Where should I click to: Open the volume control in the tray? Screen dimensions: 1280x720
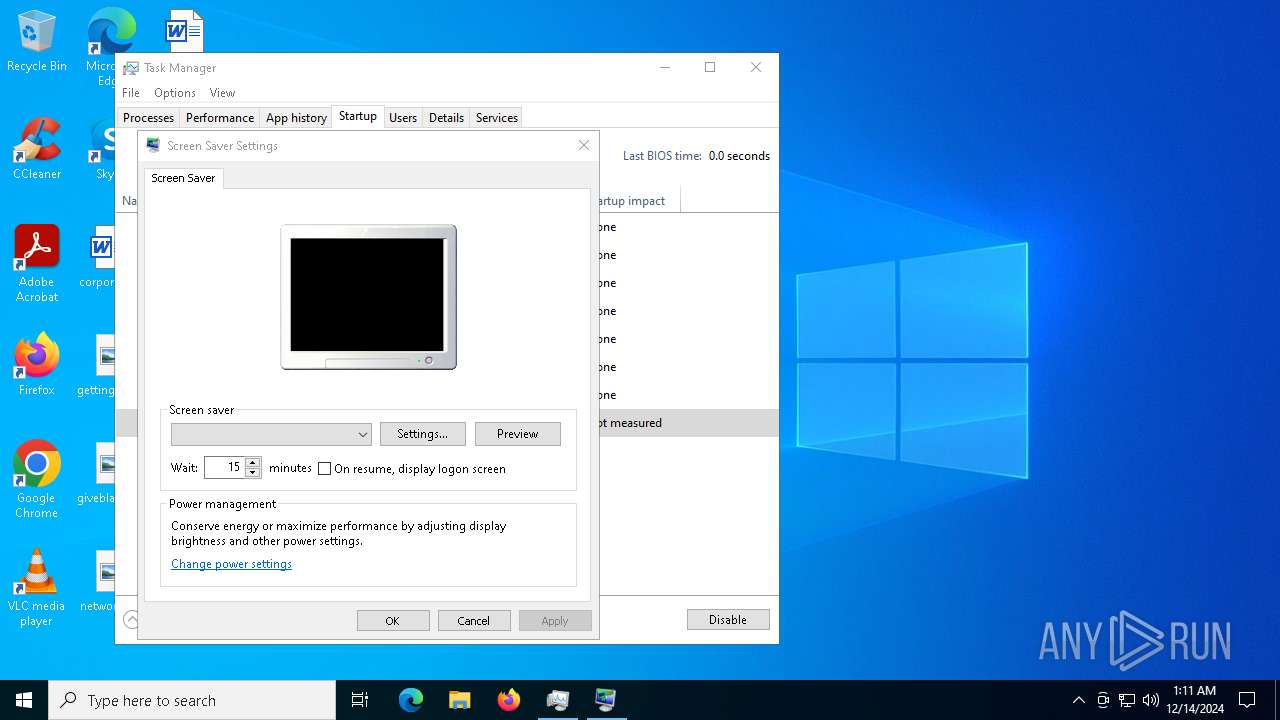(1150, 700)
